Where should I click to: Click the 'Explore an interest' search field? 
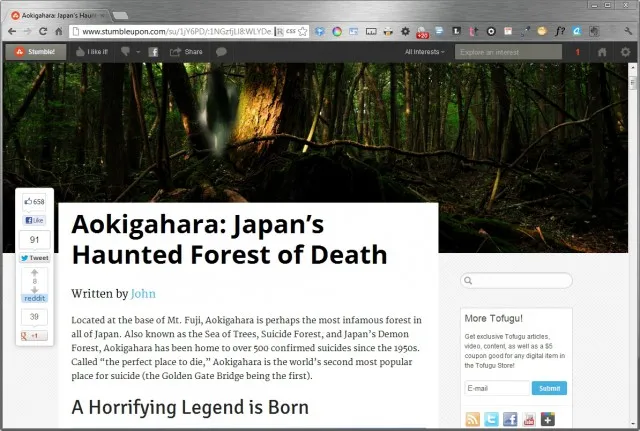[508, 52]
